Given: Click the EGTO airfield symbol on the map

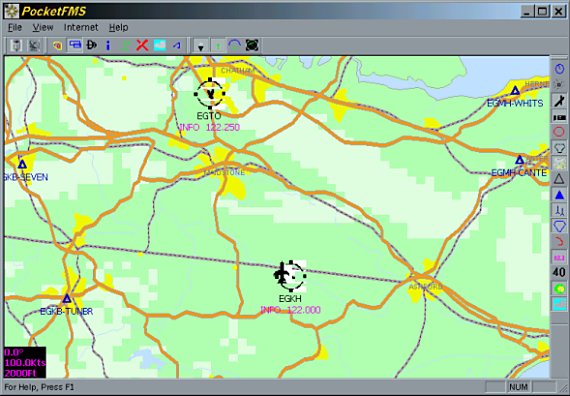Looking at the screenshot, I should [210, 93].
